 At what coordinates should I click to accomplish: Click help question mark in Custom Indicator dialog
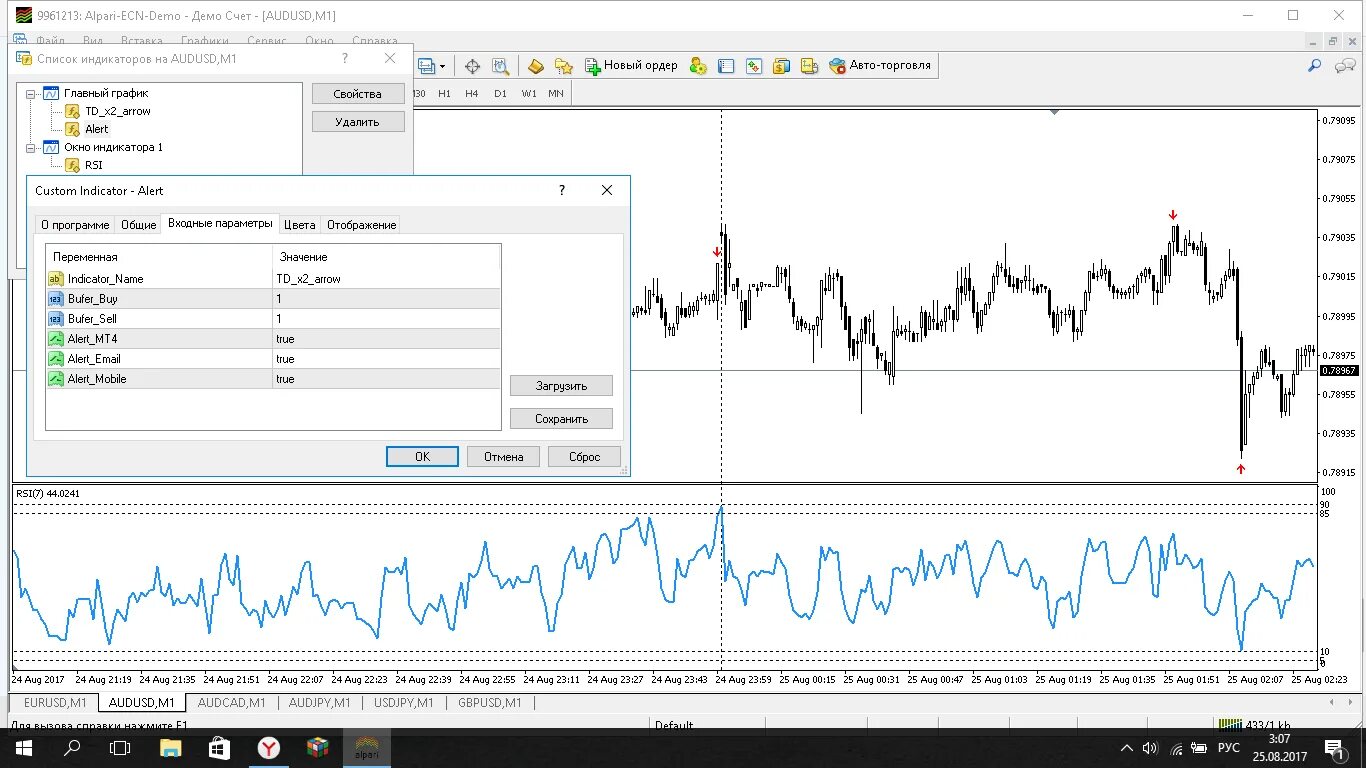[561, 190]
